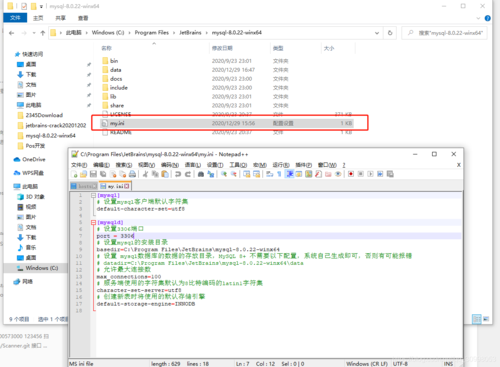Open the Explorer address bar history dropdown
Image resolution: width=500 pixels, height=367 pixels.
click(377, 33)
